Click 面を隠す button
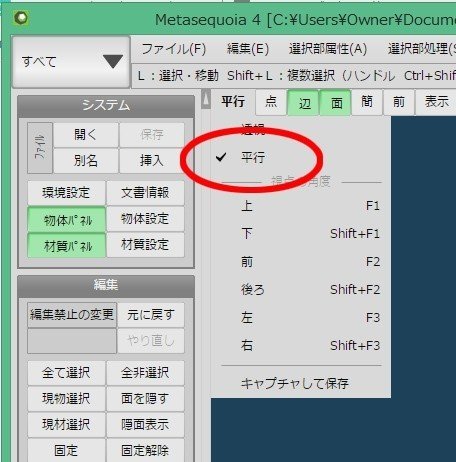 click(x=145, y=399)
